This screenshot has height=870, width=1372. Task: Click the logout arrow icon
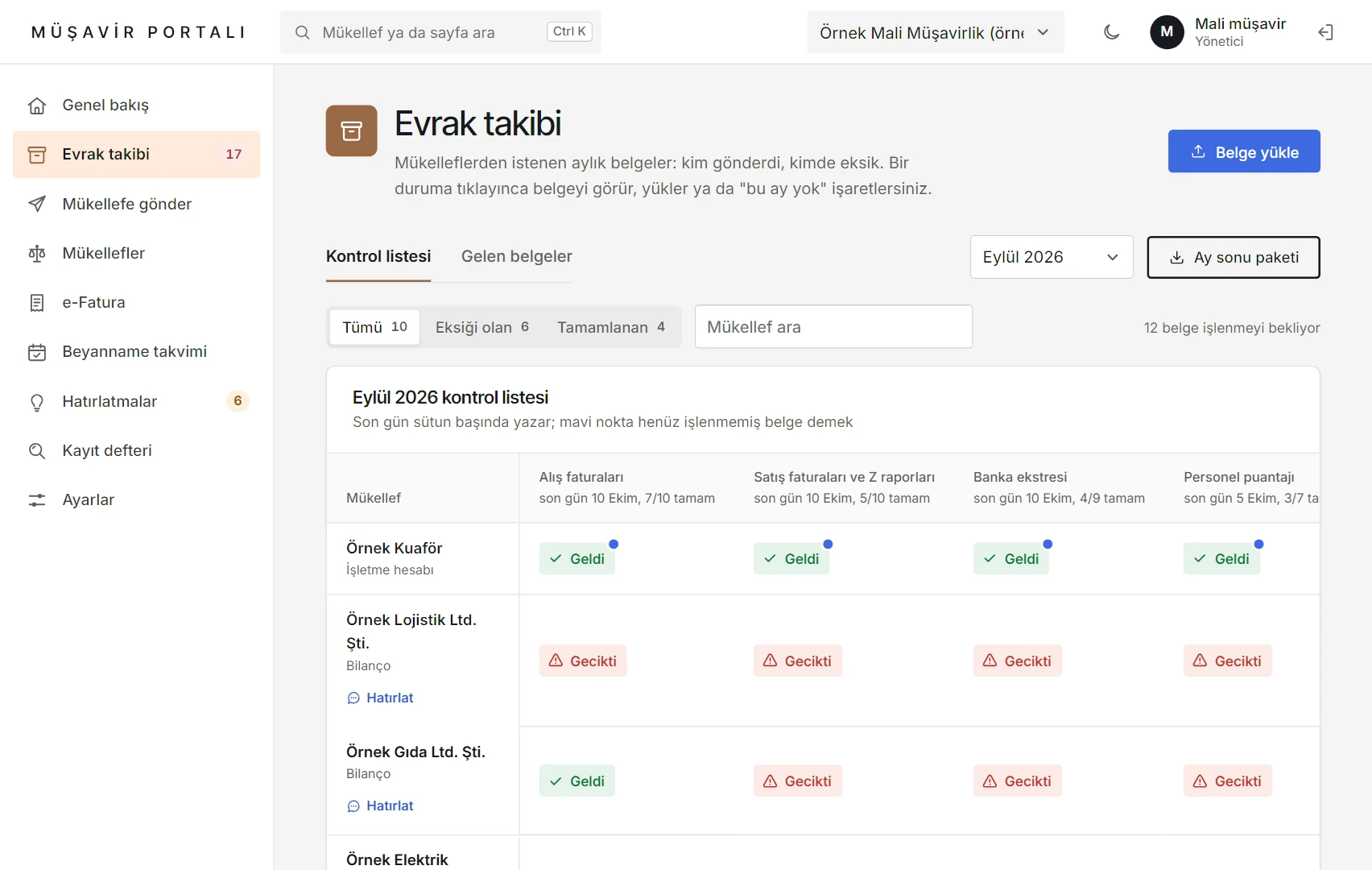pos(1325,32)
